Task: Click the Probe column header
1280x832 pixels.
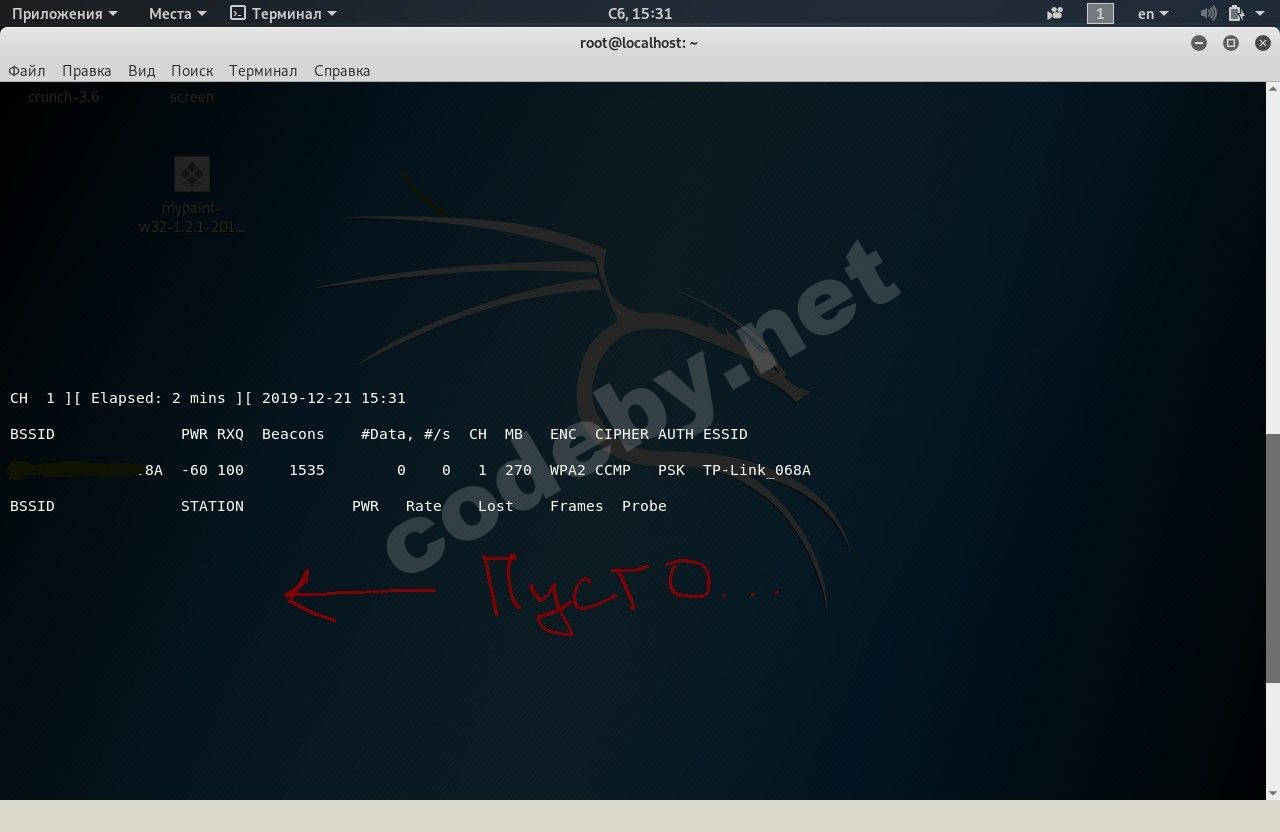Action: pos(644,506)
